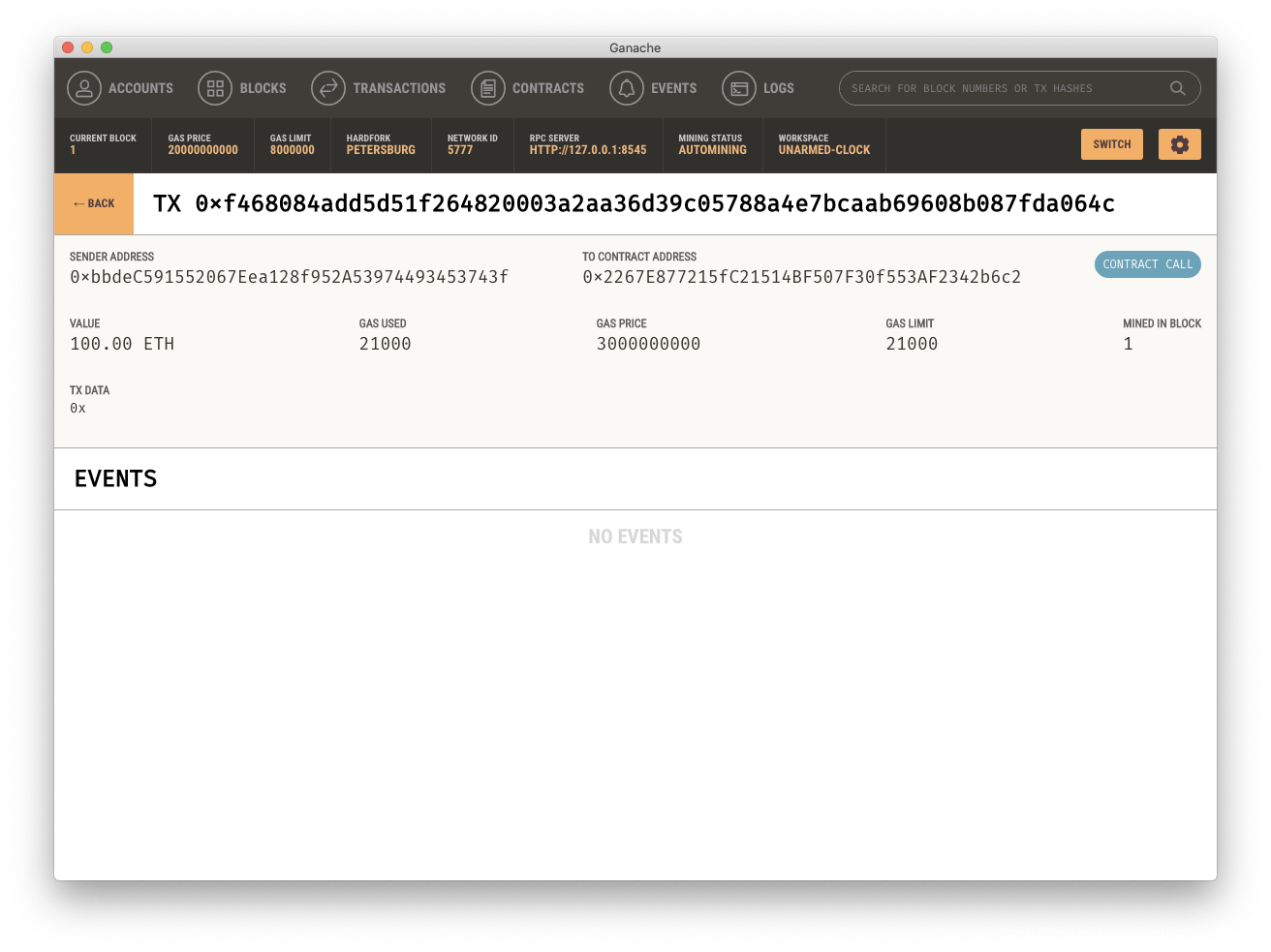Viewport: 1271px width, 952px height.
Task: Click the workspace name UNARMED-CLOCK
Action: [824, 150]
